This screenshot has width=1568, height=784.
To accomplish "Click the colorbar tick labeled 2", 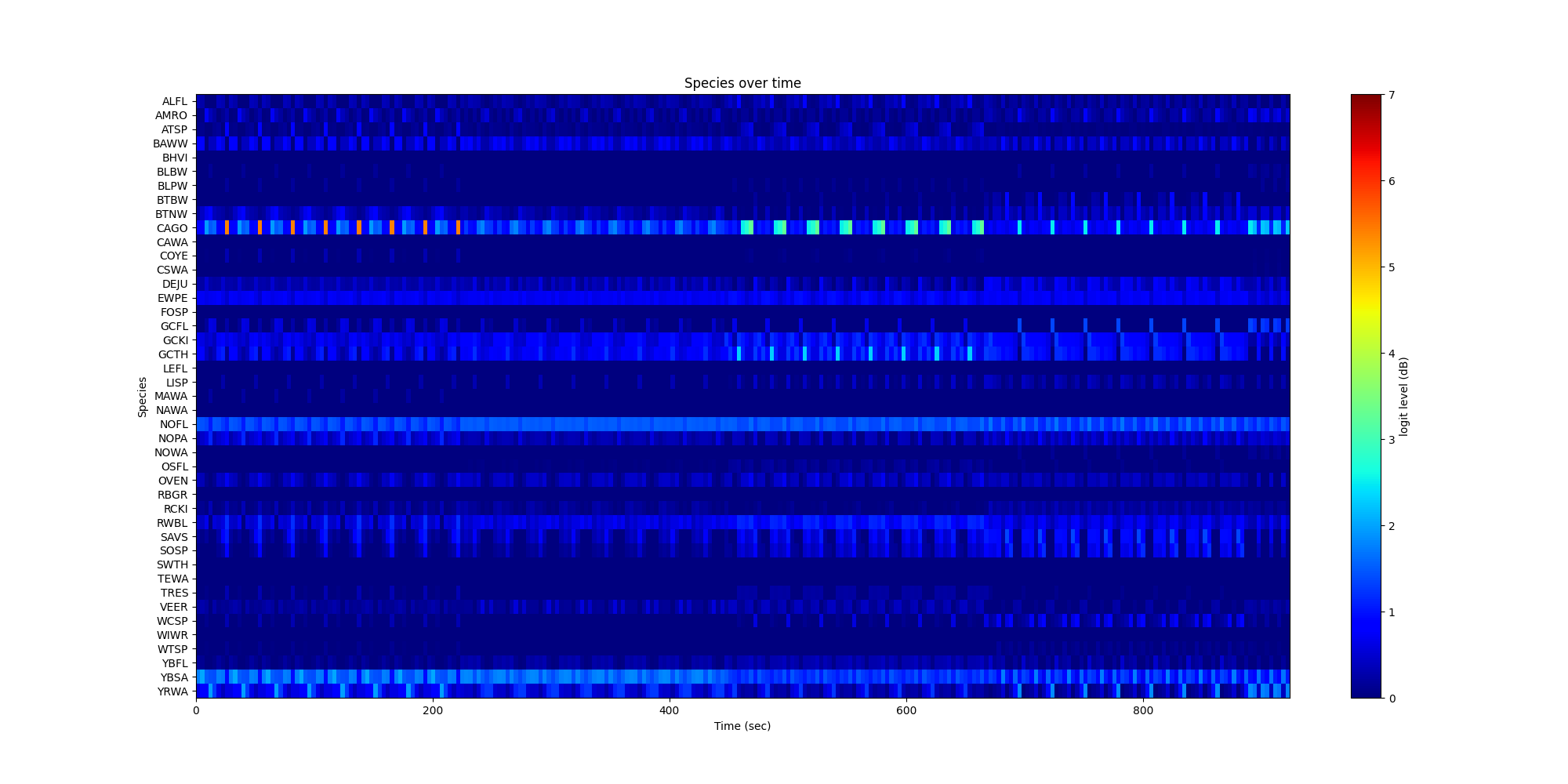I will point(1392,526).
